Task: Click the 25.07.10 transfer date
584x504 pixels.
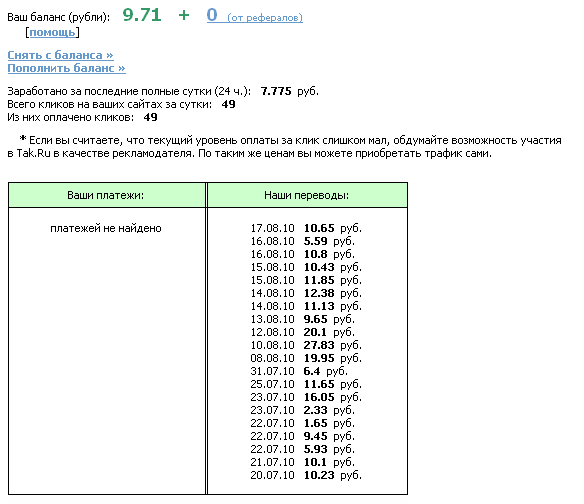Action: [x=272, y=384]
